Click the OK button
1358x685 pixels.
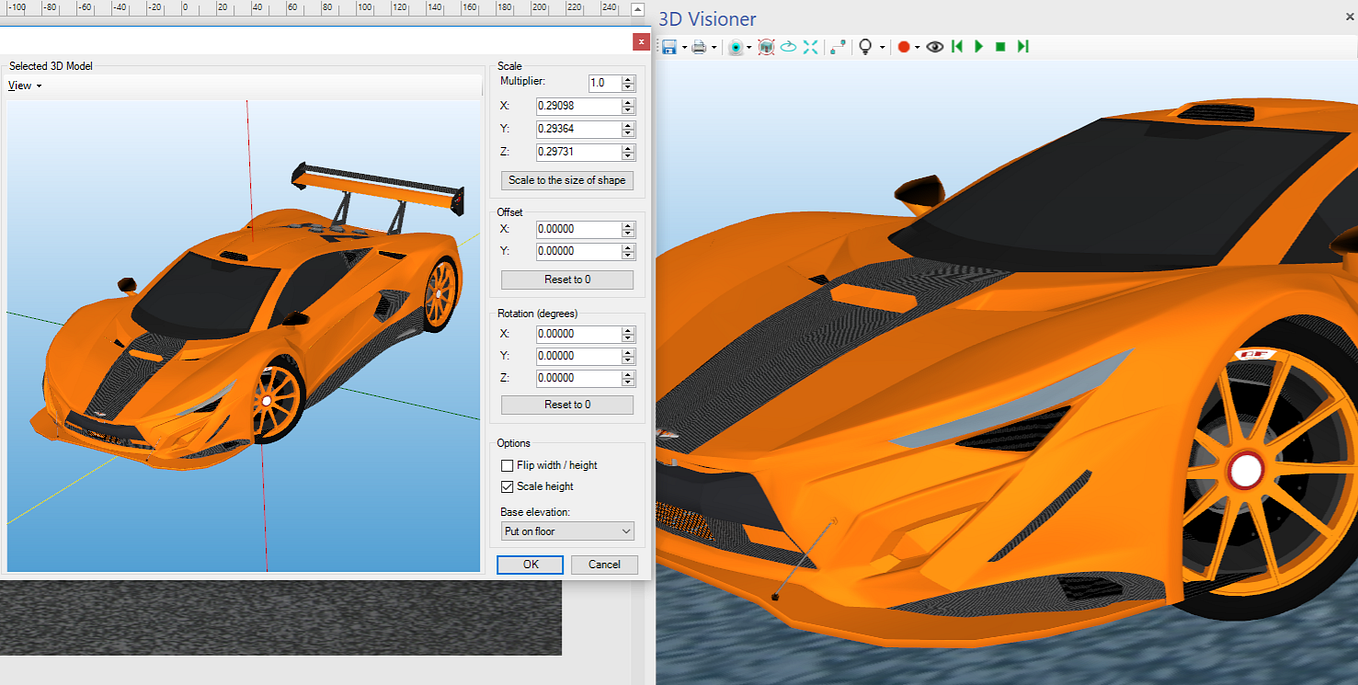click(531, 564)
